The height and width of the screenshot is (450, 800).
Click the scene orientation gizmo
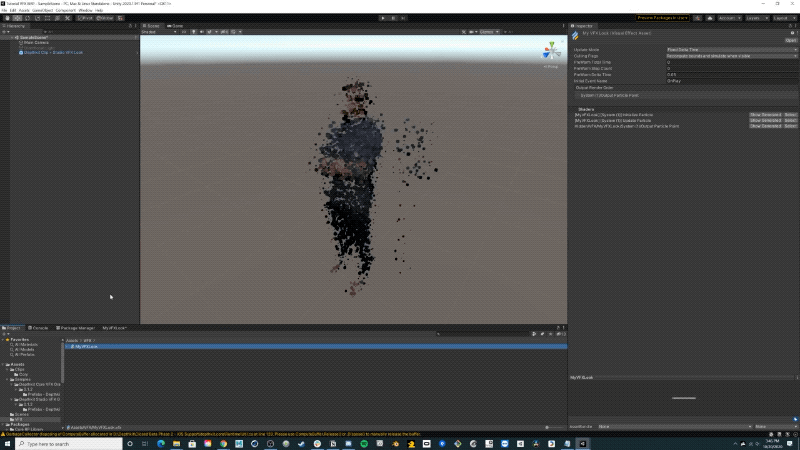click(x=551, y=51)
